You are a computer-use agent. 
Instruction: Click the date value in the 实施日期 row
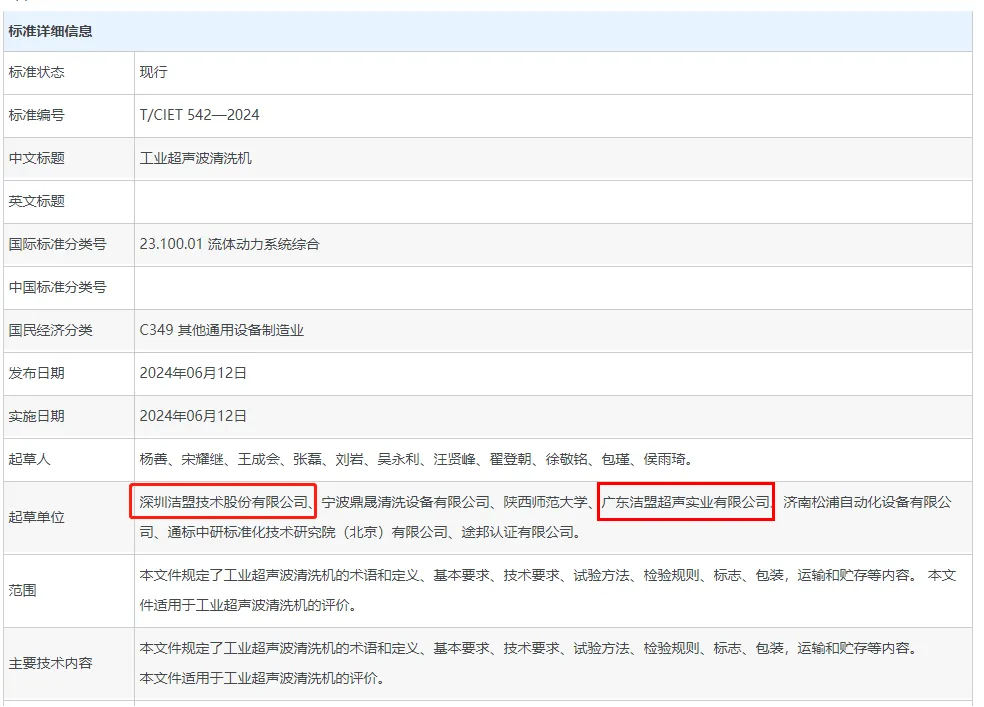pyautogui.click(x=193, y=416)
